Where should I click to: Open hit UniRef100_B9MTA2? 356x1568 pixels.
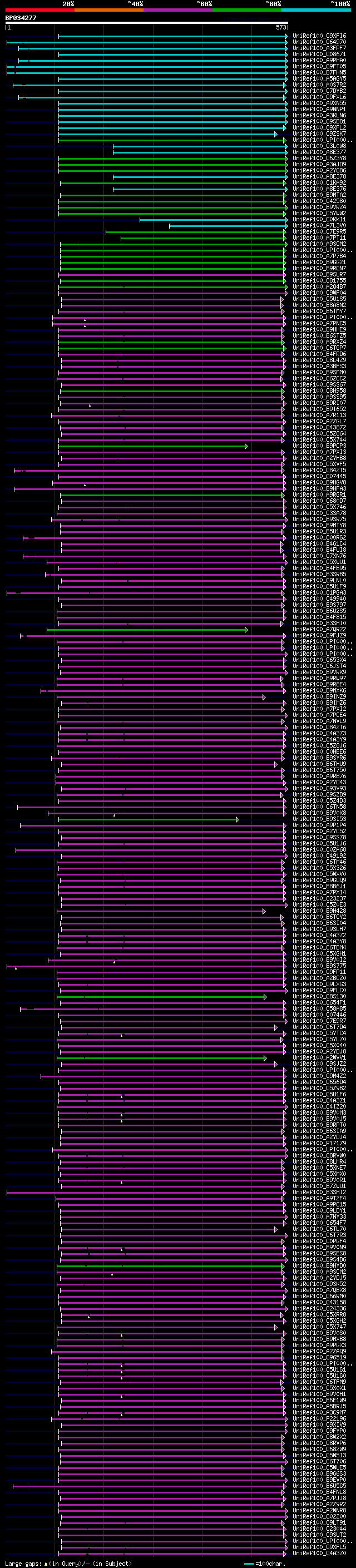319,195
